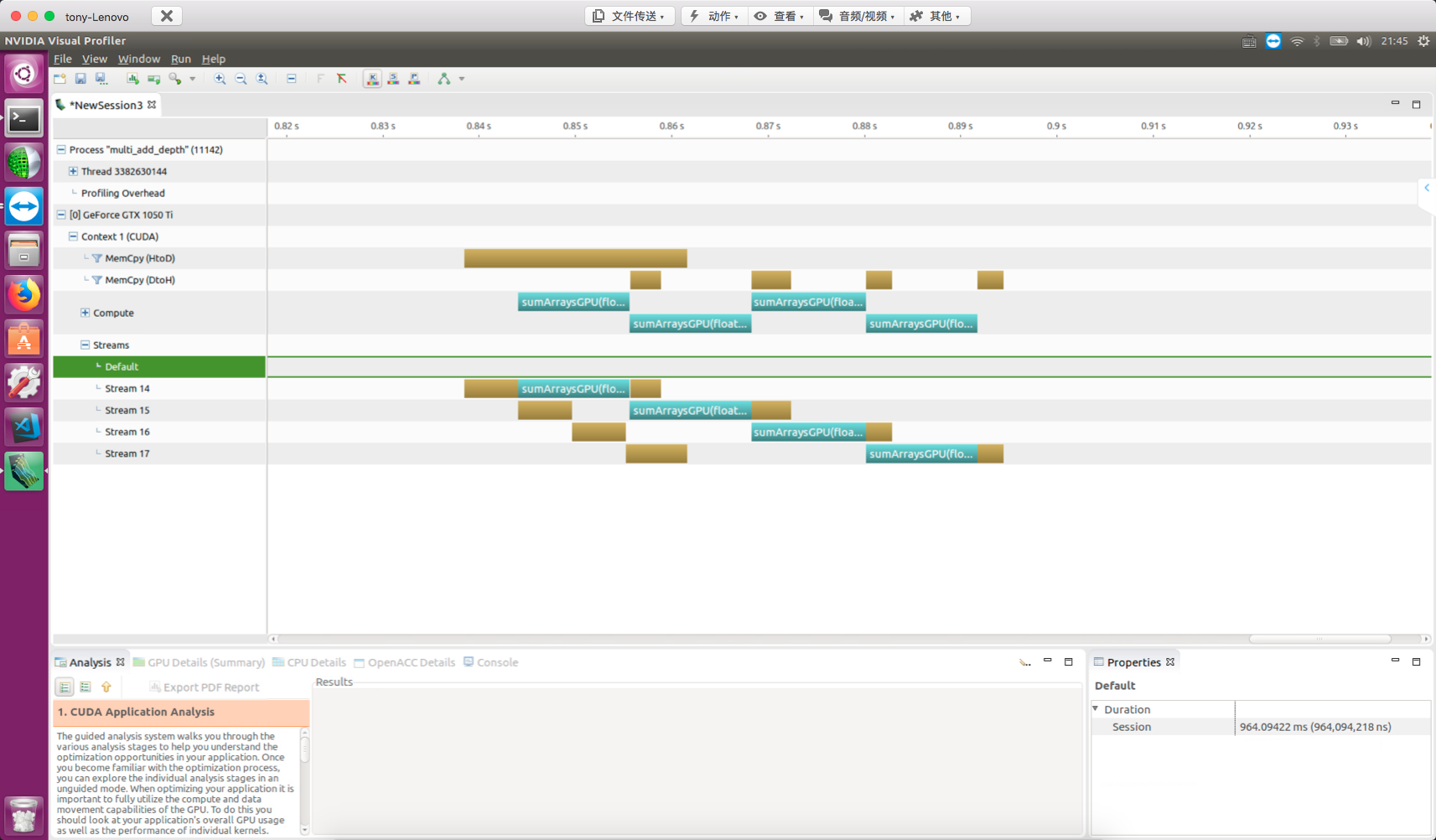Collapse the Streams tree node
Image resolution: width=1436 pixels, height=840 pixels.
click(85, 345)
